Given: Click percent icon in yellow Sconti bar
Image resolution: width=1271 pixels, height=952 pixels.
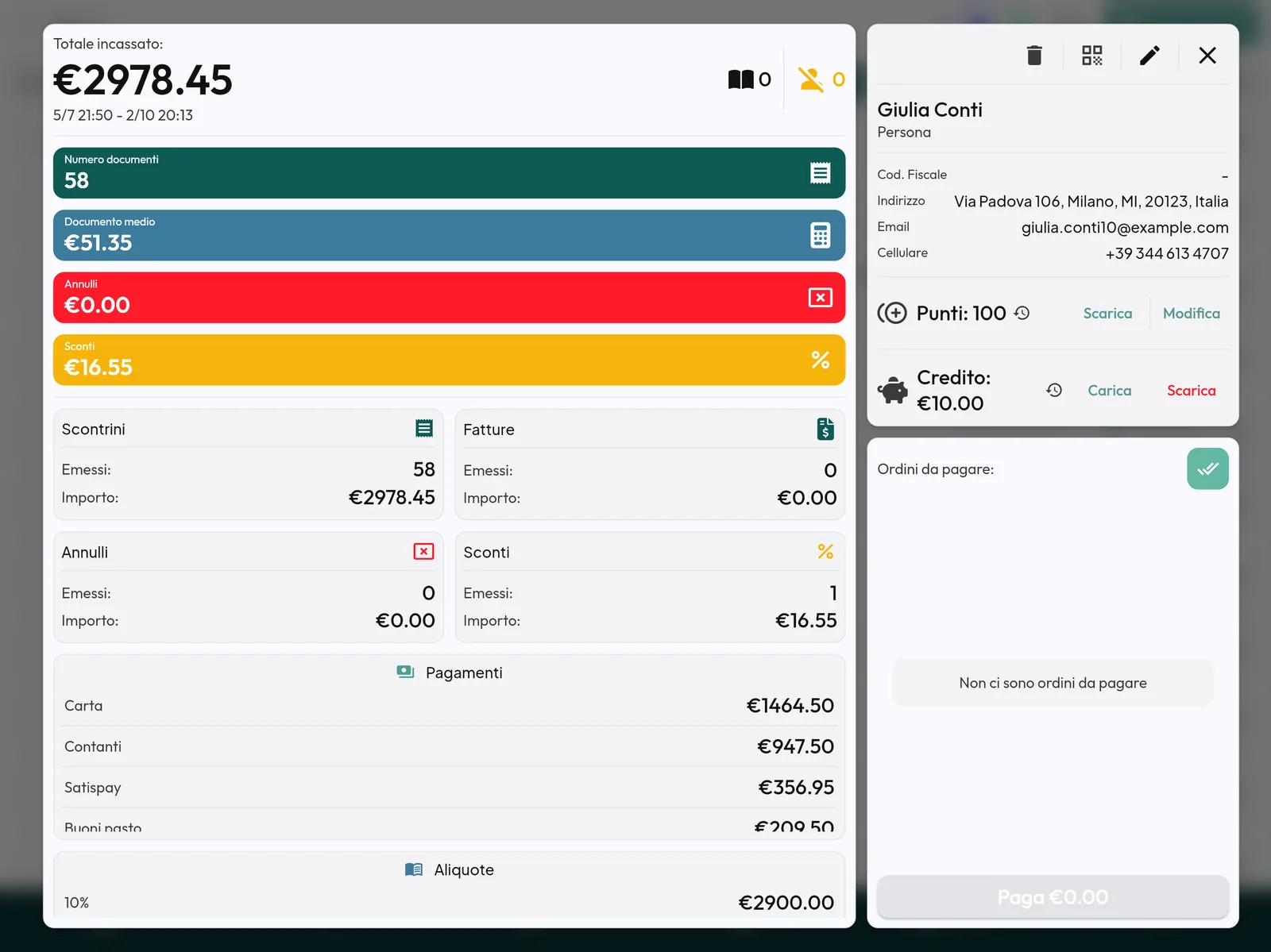Looking at the screenshot, I should click(x=821, y=360).
